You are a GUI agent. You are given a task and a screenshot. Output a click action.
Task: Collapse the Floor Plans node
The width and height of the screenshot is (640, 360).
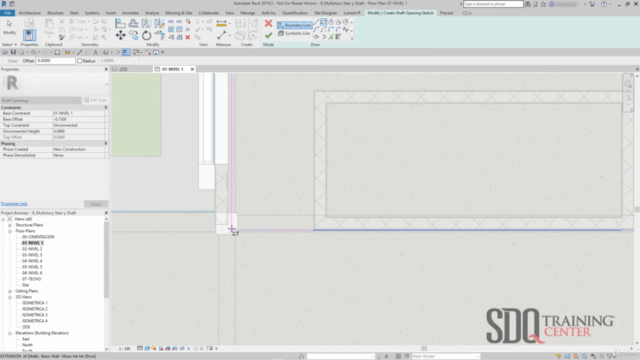click(x=10, y=231)
